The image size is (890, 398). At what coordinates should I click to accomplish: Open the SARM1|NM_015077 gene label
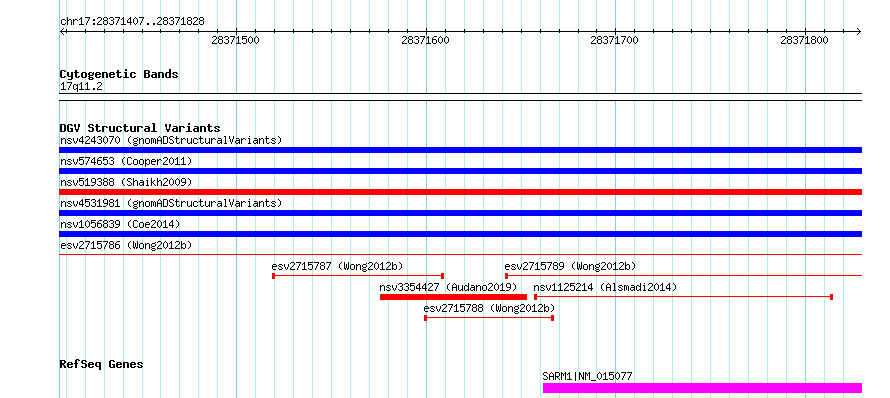point(587,376)
